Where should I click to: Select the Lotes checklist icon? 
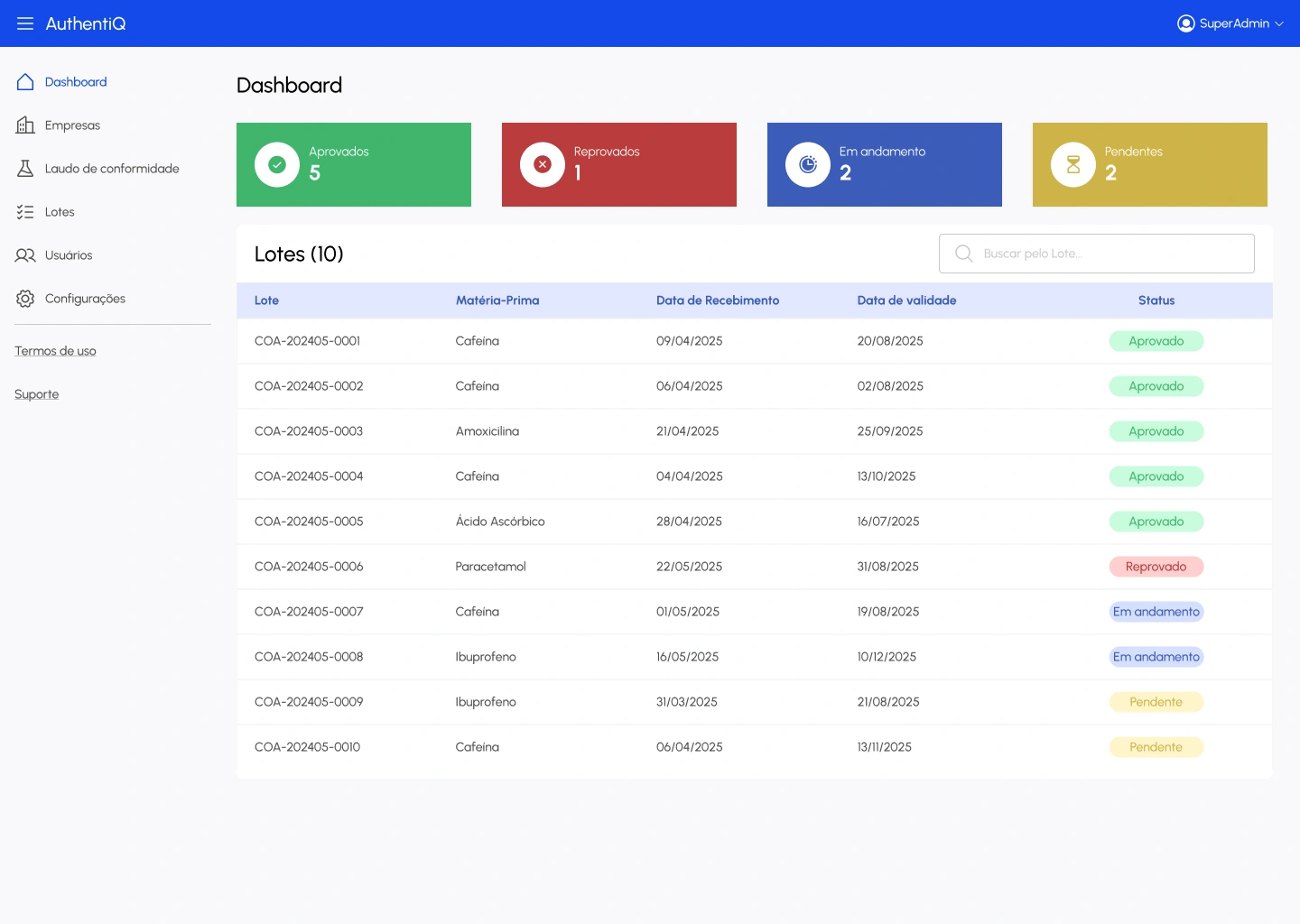25,212
